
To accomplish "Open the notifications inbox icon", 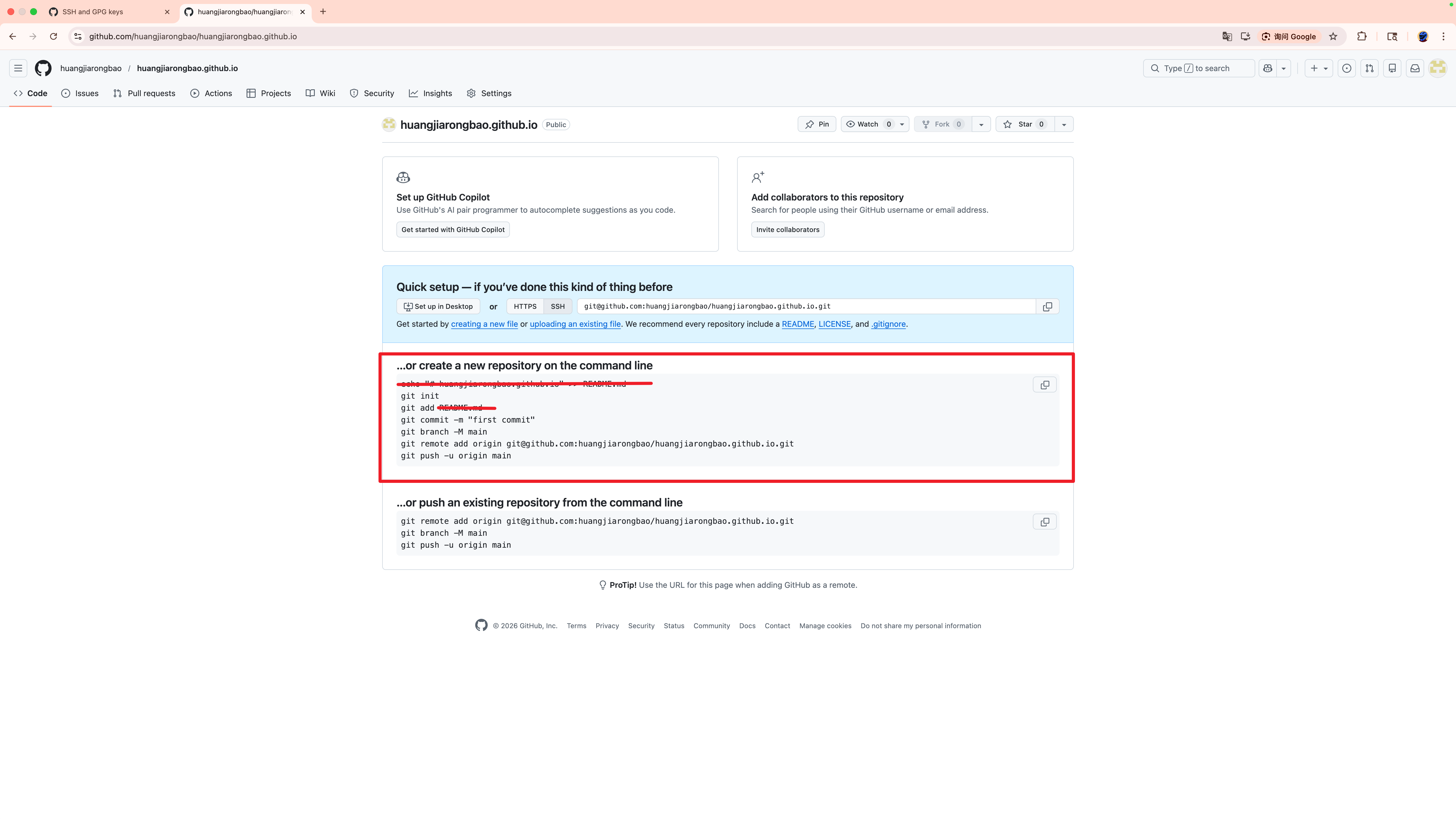I will (x=1415, y=68).
